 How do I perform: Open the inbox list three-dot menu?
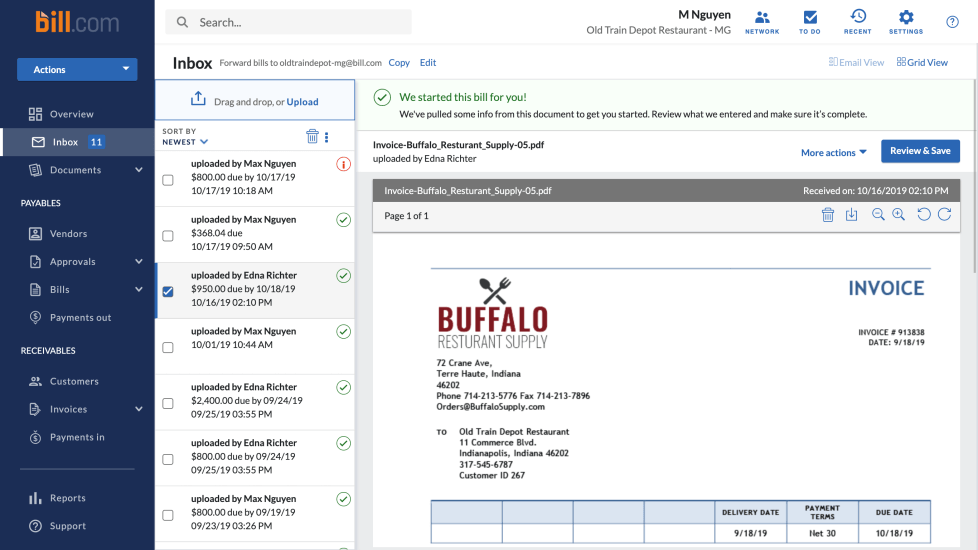coord(326,137)
